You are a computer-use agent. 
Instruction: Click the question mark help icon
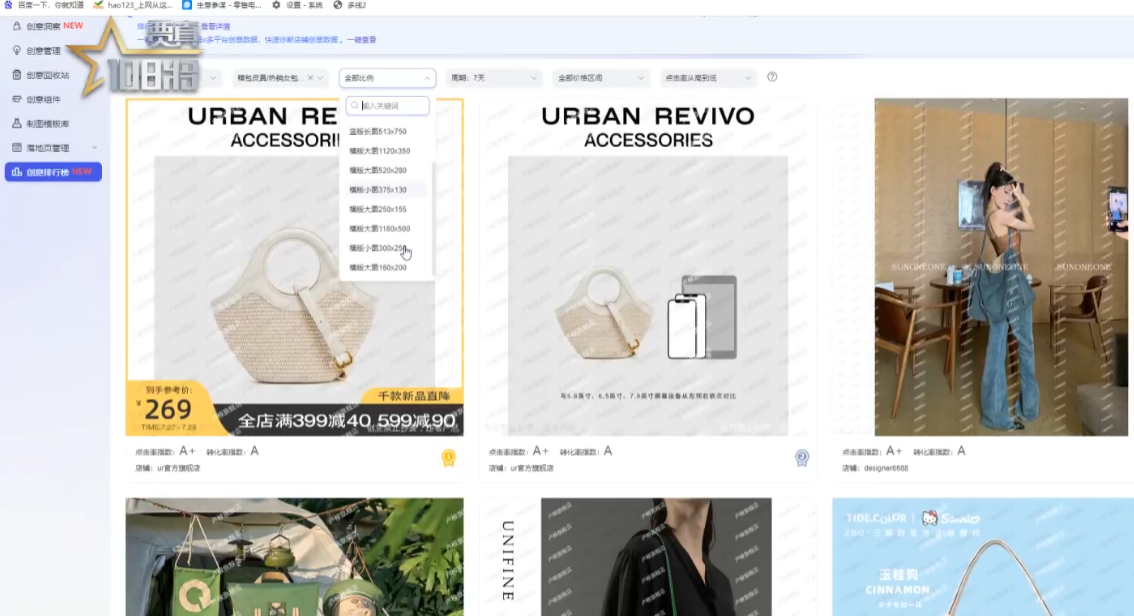tap(772, 77)
